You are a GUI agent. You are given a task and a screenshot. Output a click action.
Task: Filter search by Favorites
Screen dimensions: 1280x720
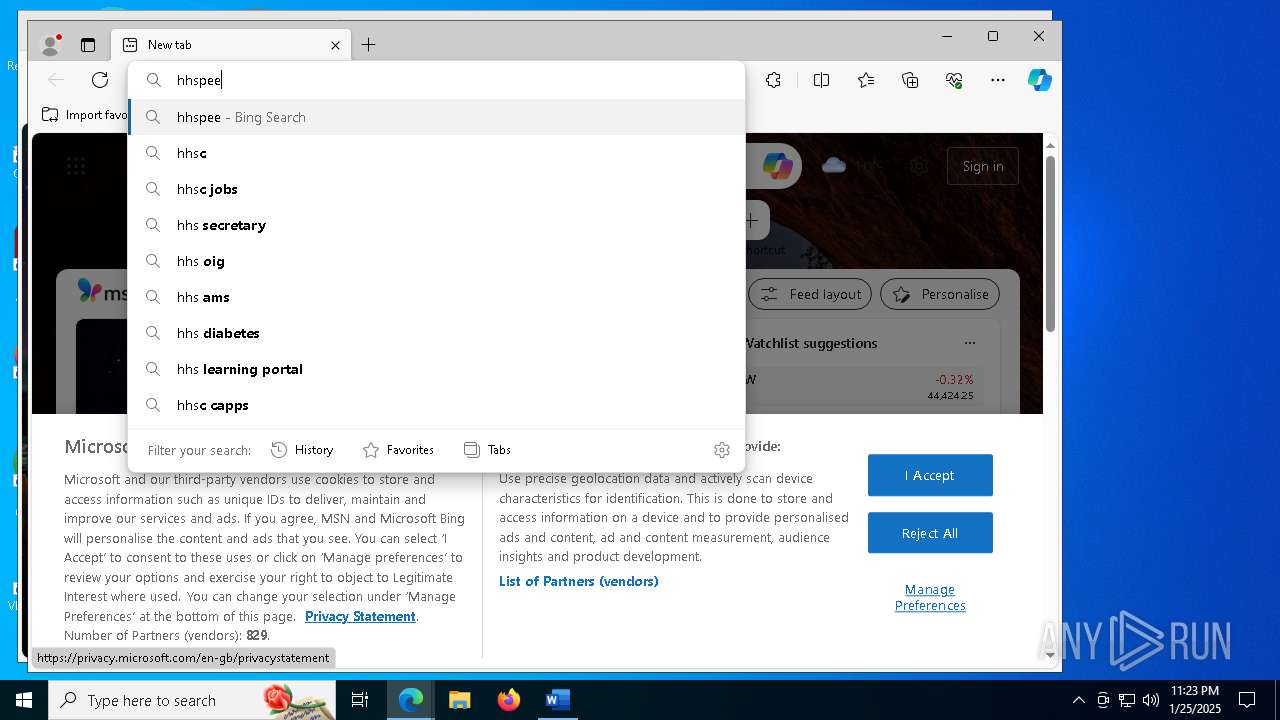point(398,450)
